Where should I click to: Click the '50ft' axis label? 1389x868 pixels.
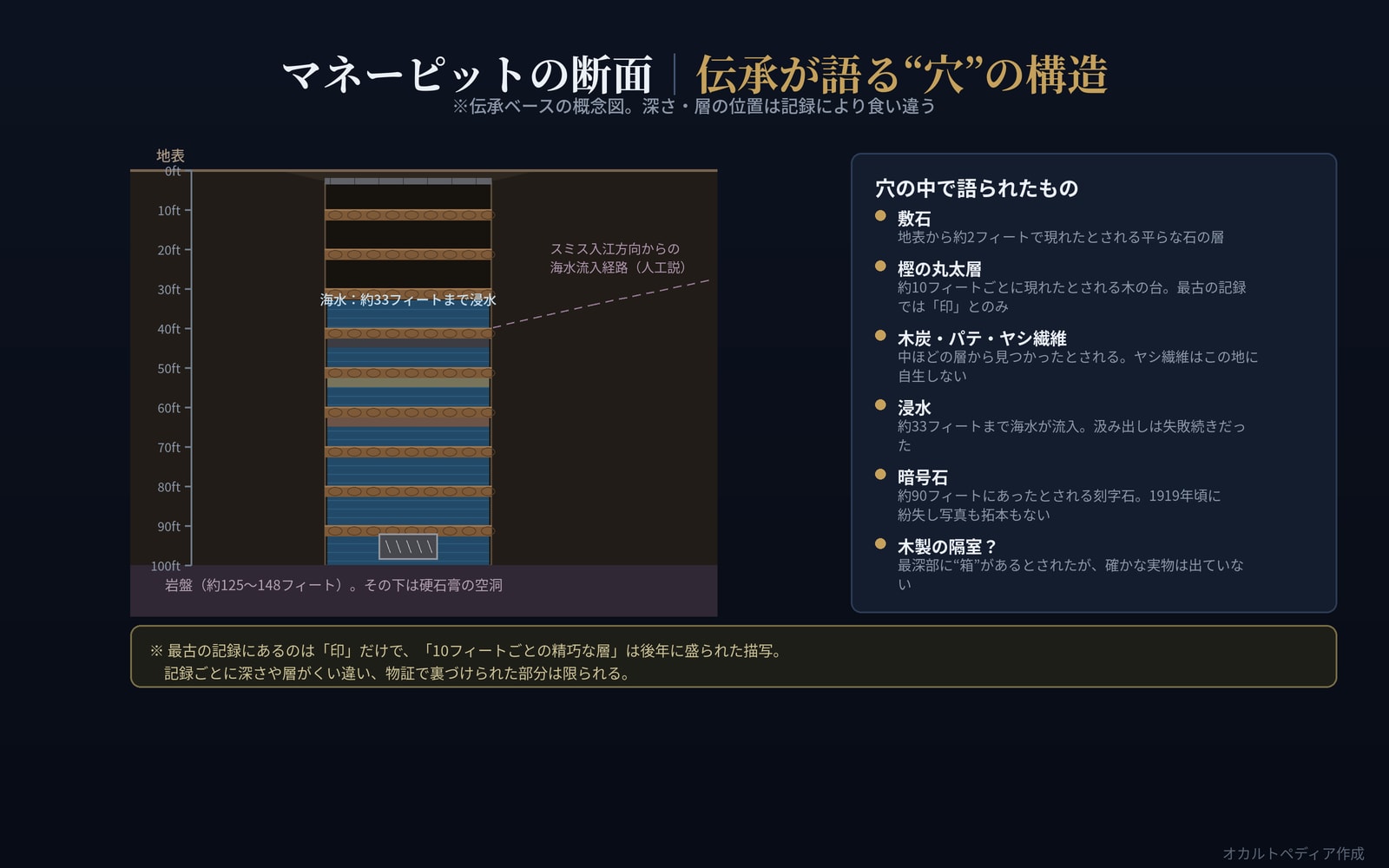[168, 368]
